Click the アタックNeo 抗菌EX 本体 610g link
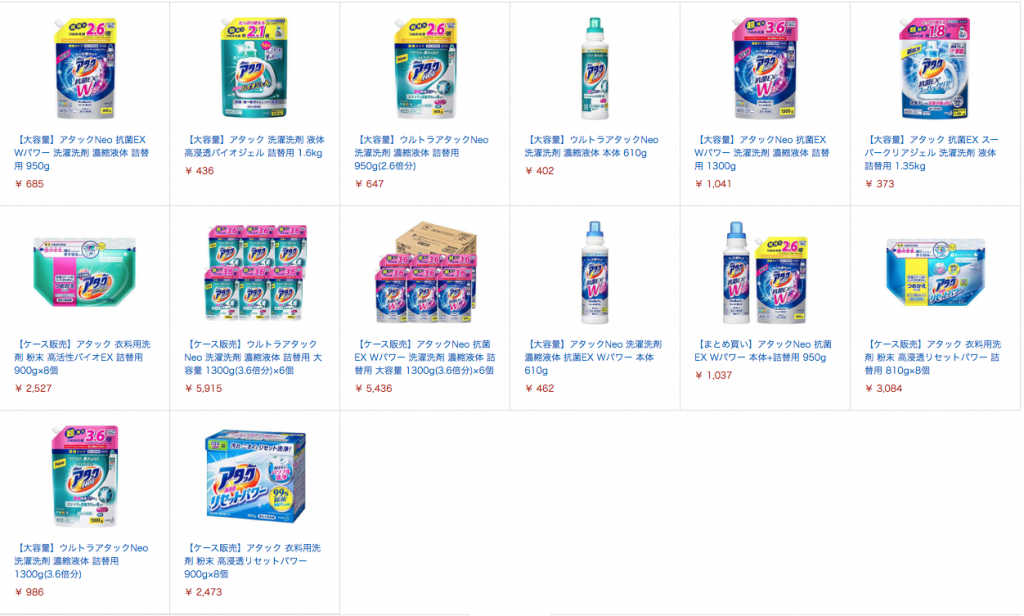Viewport: 1024px width, 616px height. 593,357
